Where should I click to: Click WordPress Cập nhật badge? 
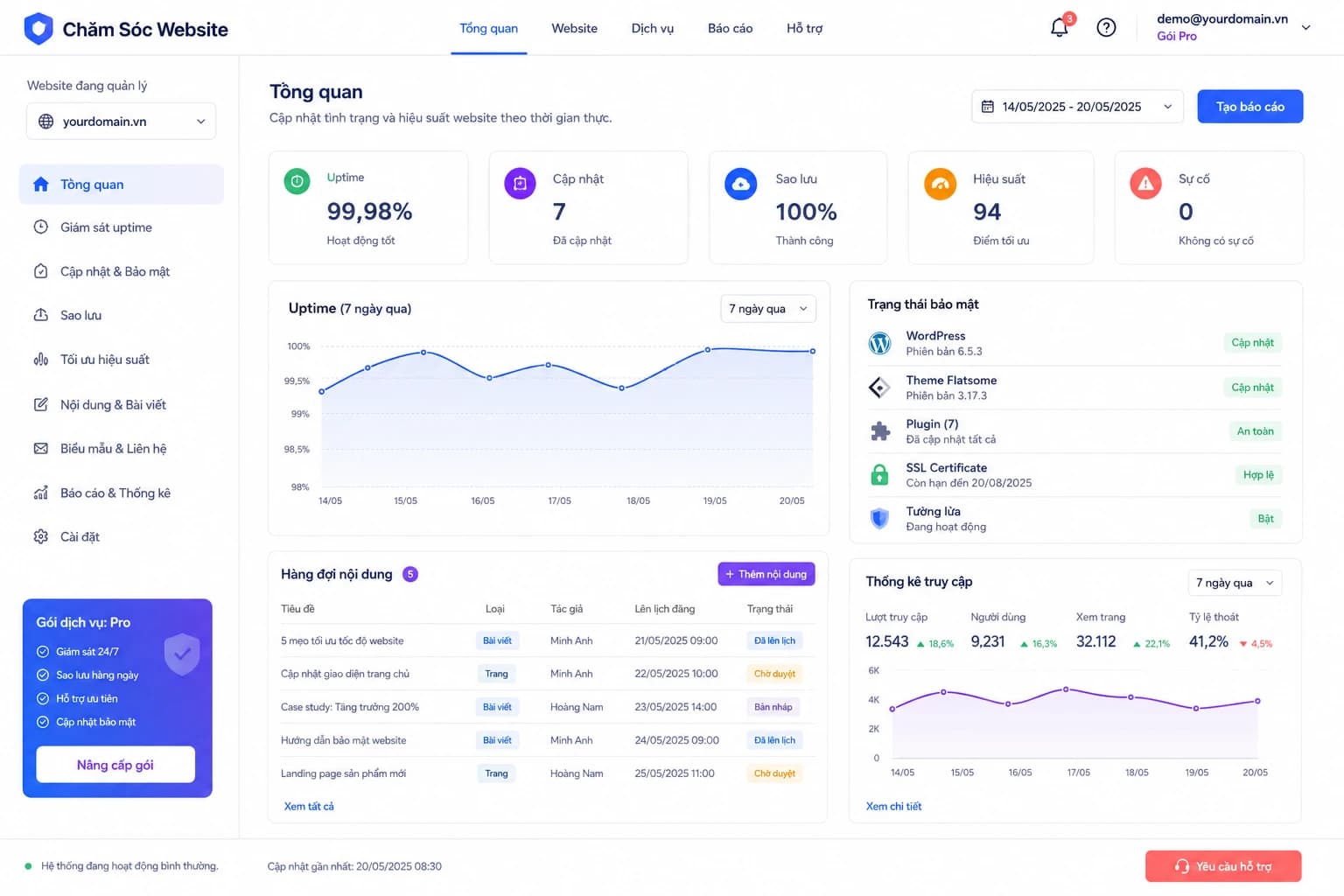pos(1252,343)
